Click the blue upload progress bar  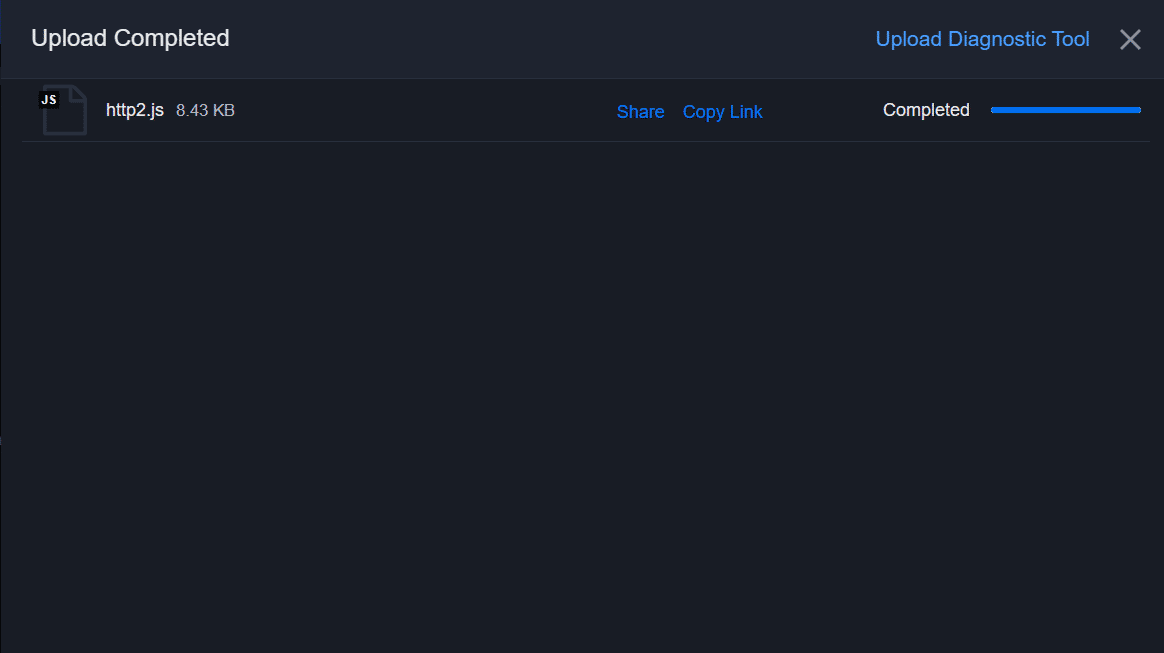(1065, 110)
